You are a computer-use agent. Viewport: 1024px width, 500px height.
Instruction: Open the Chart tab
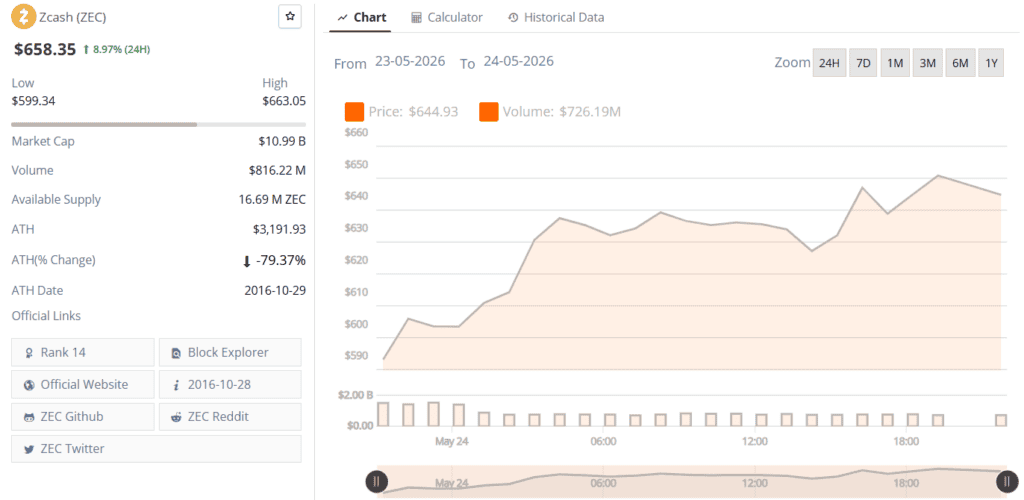pos(362,18)
